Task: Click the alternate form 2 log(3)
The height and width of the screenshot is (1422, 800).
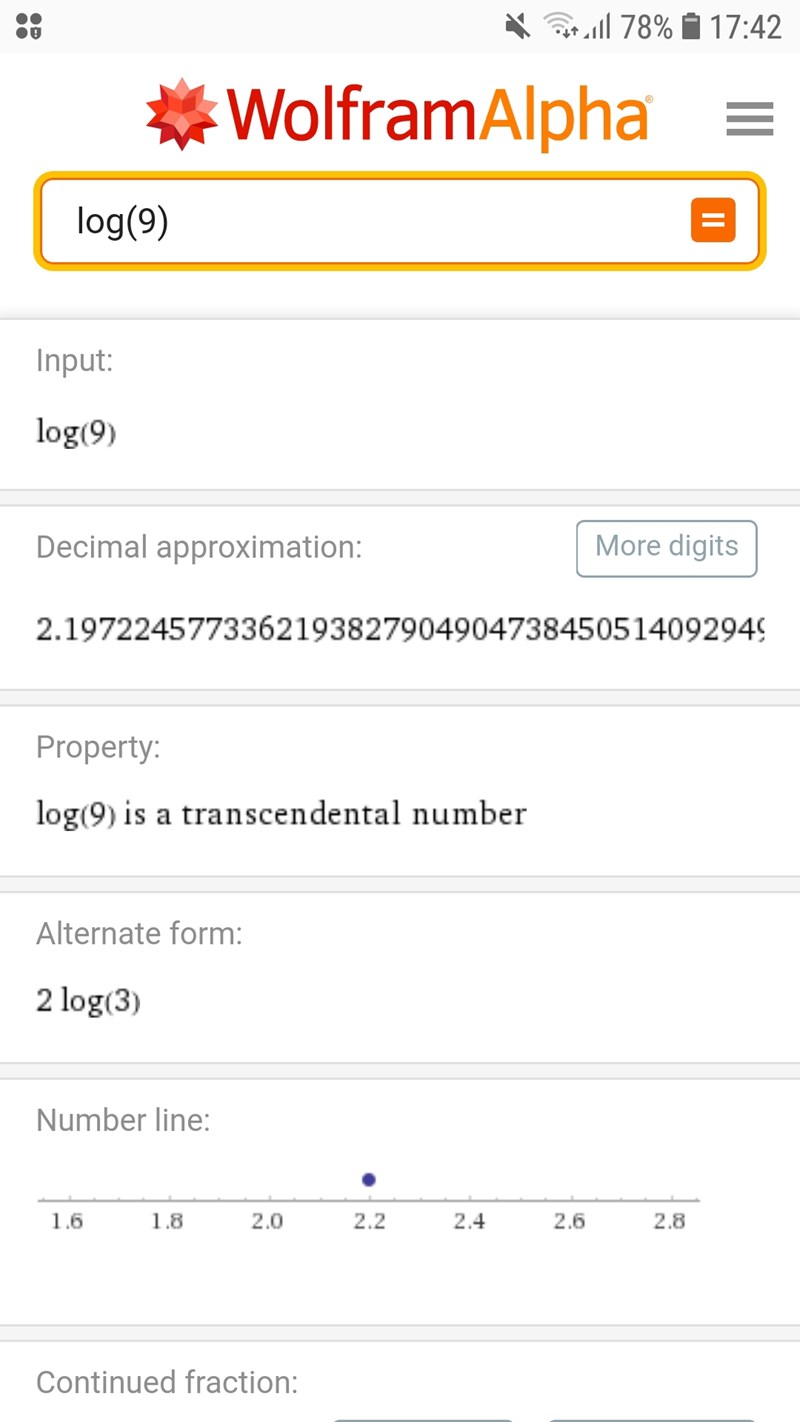Action: [88, 1000]
